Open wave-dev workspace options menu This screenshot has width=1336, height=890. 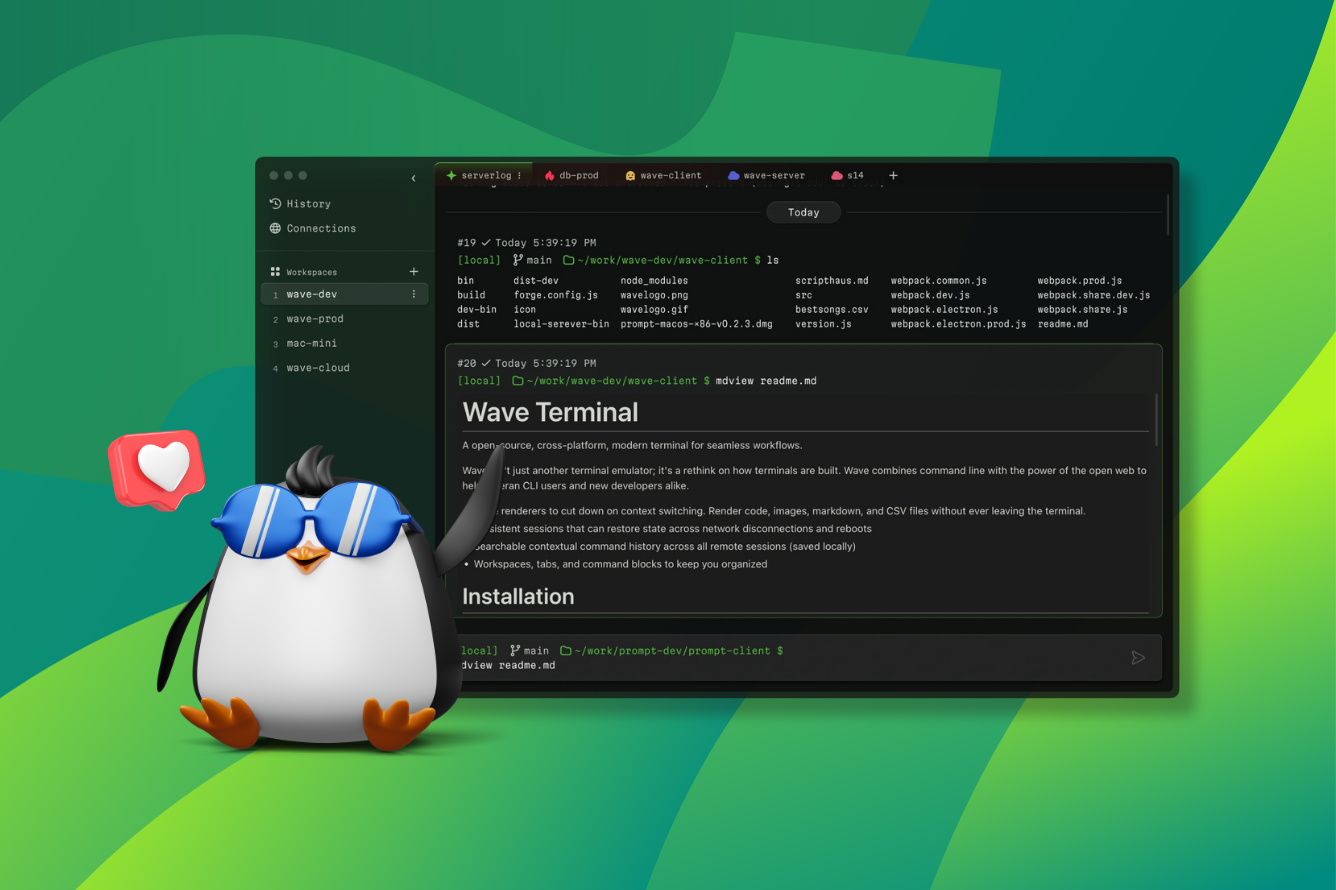[414, 295]
